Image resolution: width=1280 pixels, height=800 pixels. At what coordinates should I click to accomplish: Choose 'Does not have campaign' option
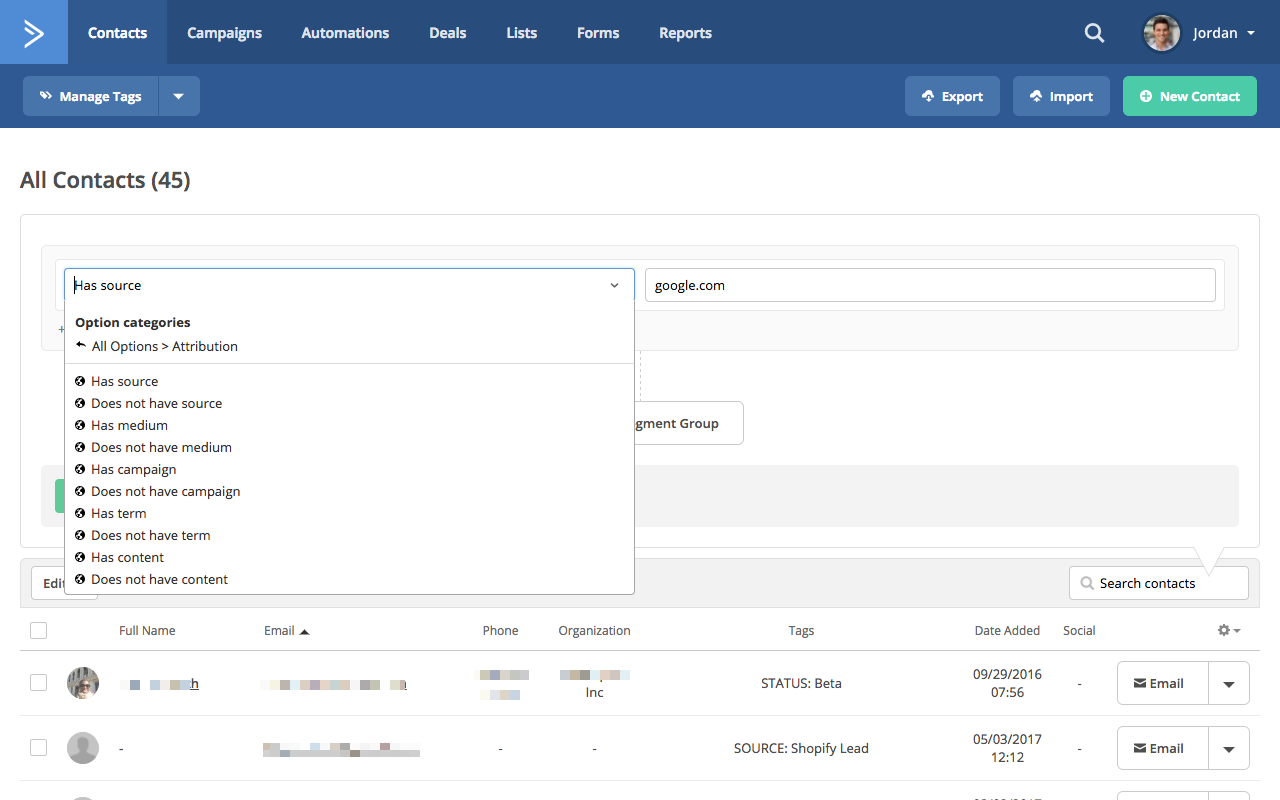click(x=165, y=491)
